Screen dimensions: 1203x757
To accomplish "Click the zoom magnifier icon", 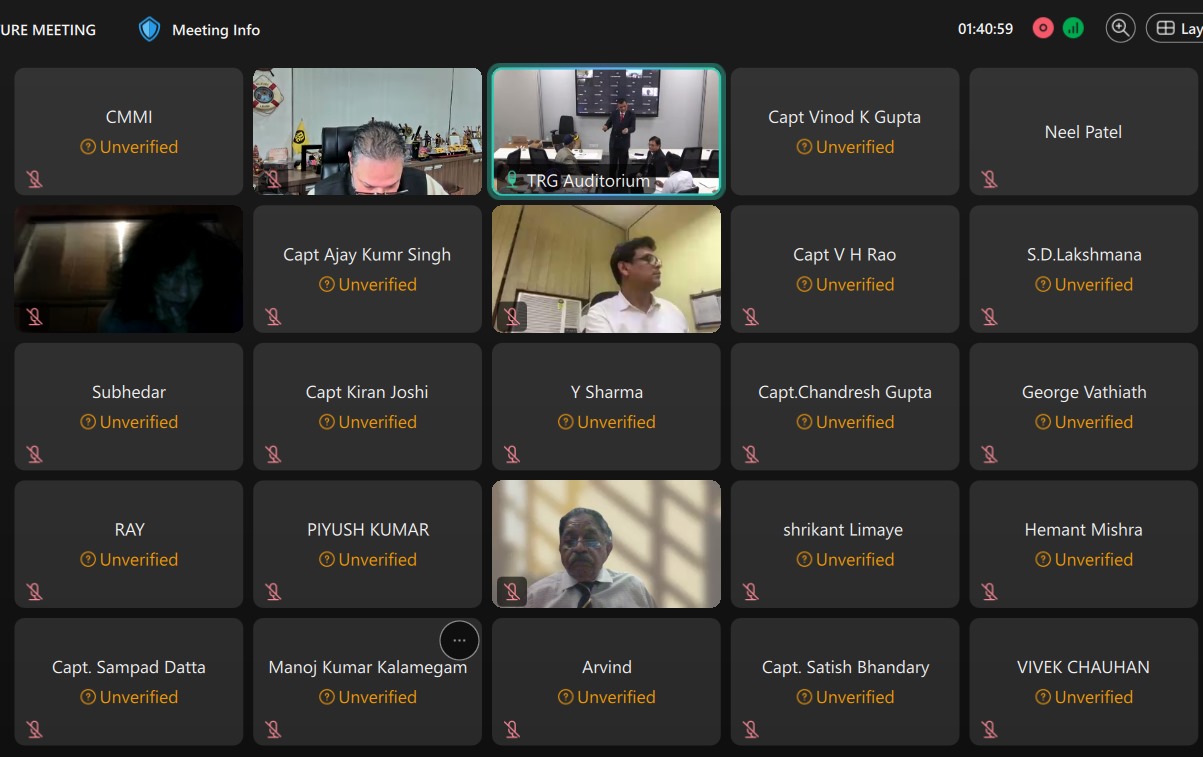I will pyautogui.click(x=1120, y=28).
